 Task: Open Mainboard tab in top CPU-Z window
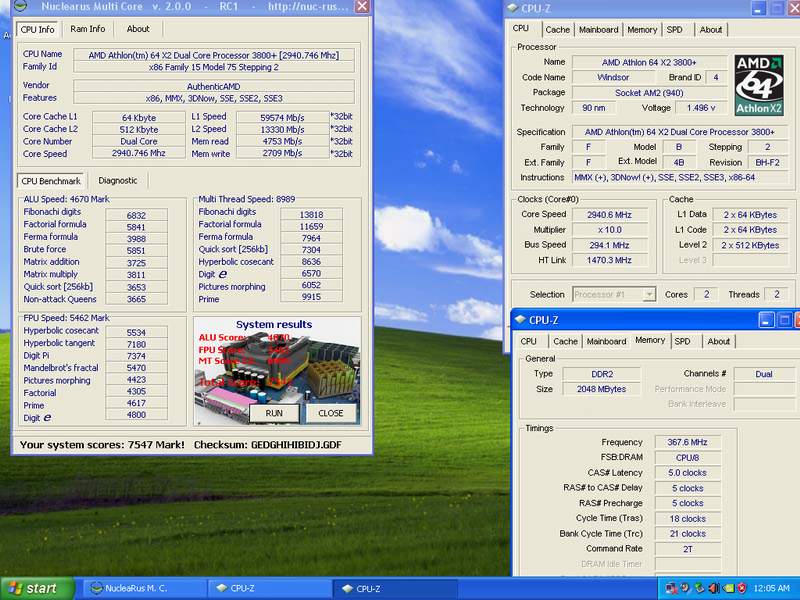coord(598,30)
